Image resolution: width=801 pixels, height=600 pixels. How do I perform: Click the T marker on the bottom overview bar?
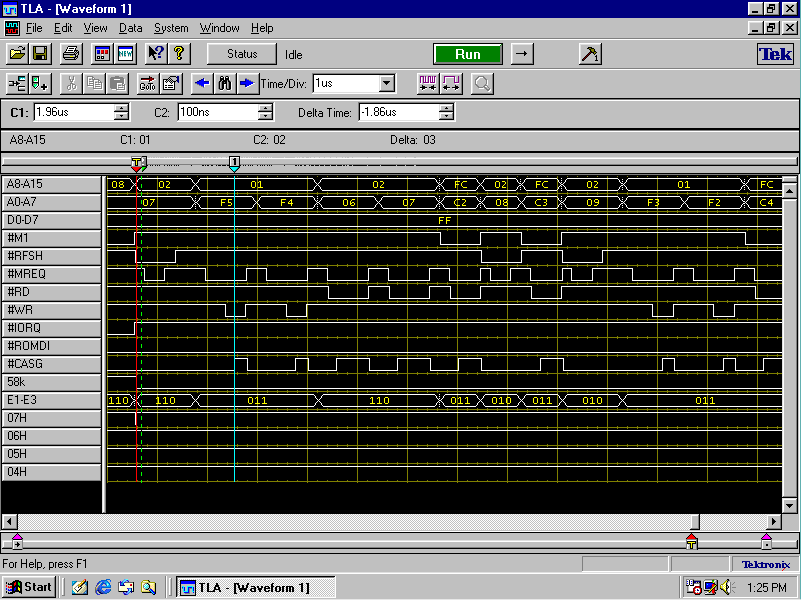691,541
